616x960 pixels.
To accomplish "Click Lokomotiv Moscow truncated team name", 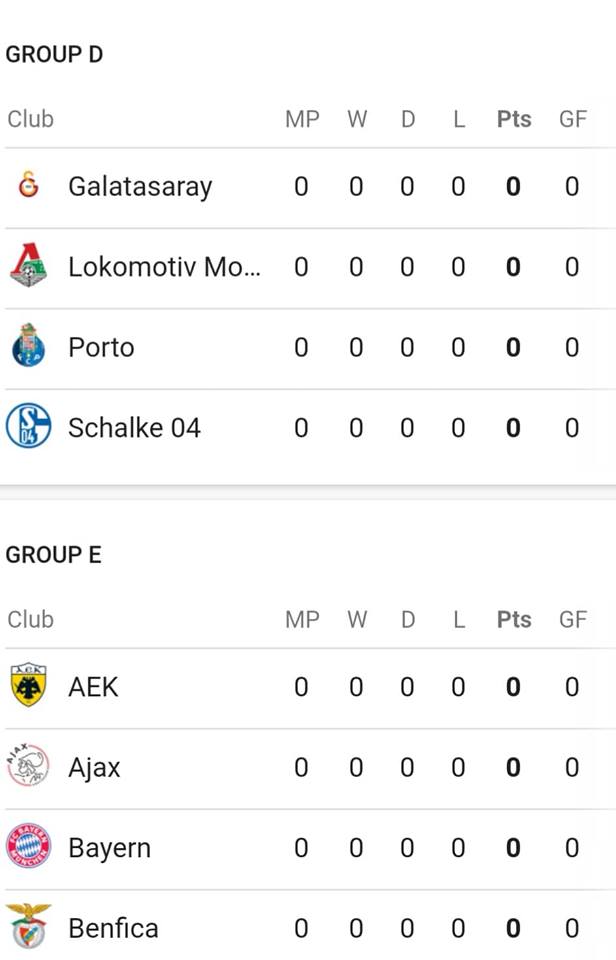I will [x=165, y=267].
